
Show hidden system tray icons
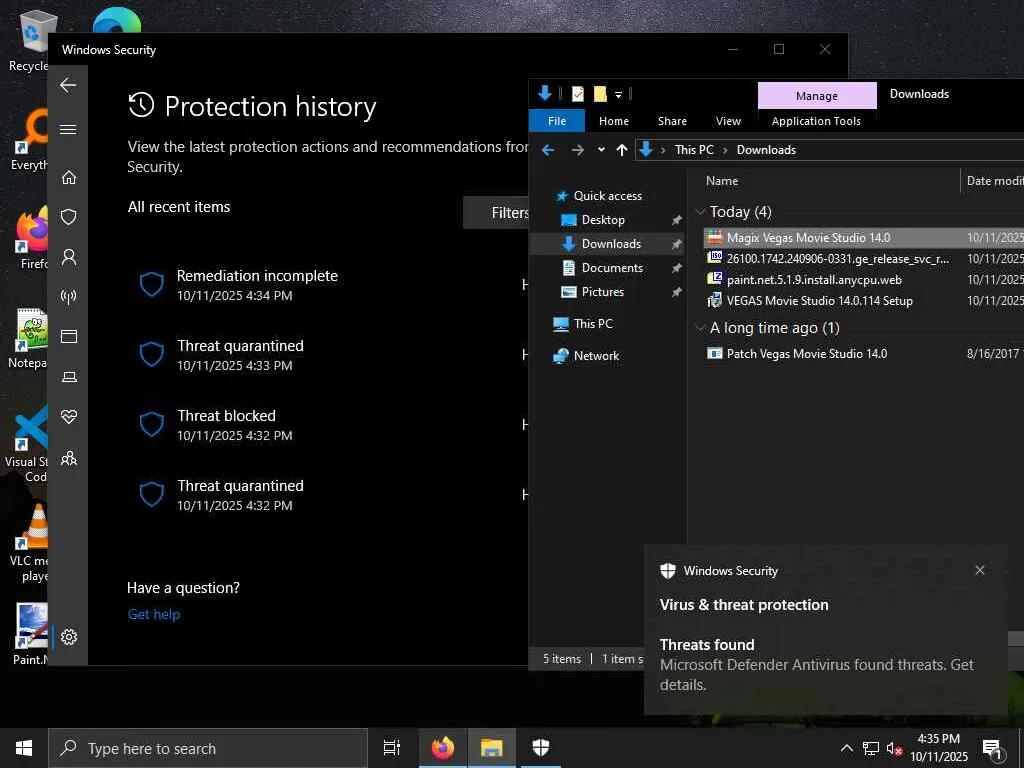tap(846, 748)
